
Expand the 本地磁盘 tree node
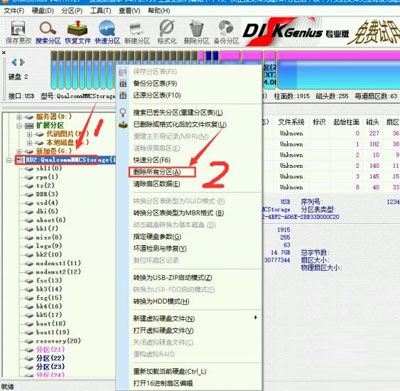[30, 143]
